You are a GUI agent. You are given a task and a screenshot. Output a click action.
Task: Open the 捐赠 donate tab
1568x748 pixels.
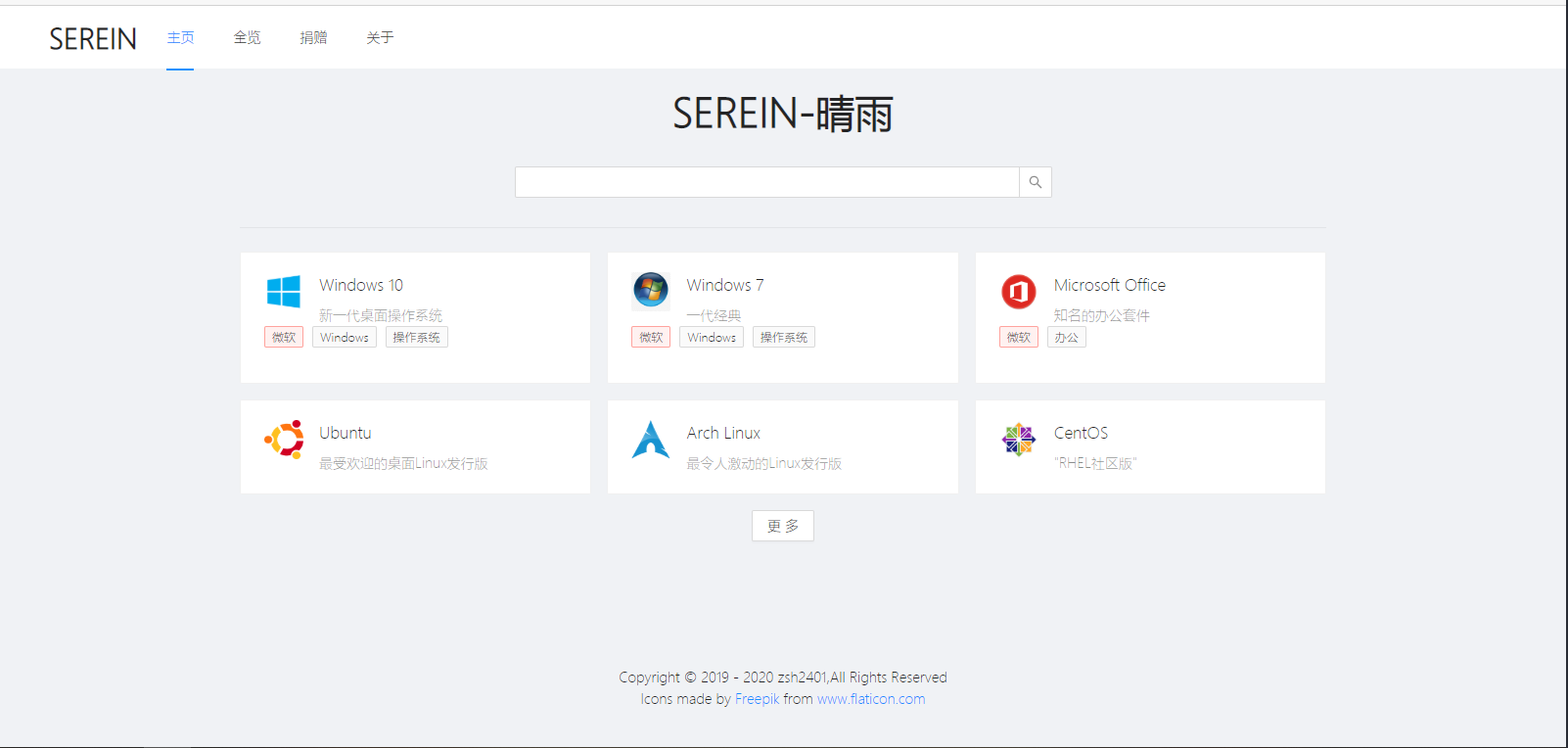tap(313, 37)
